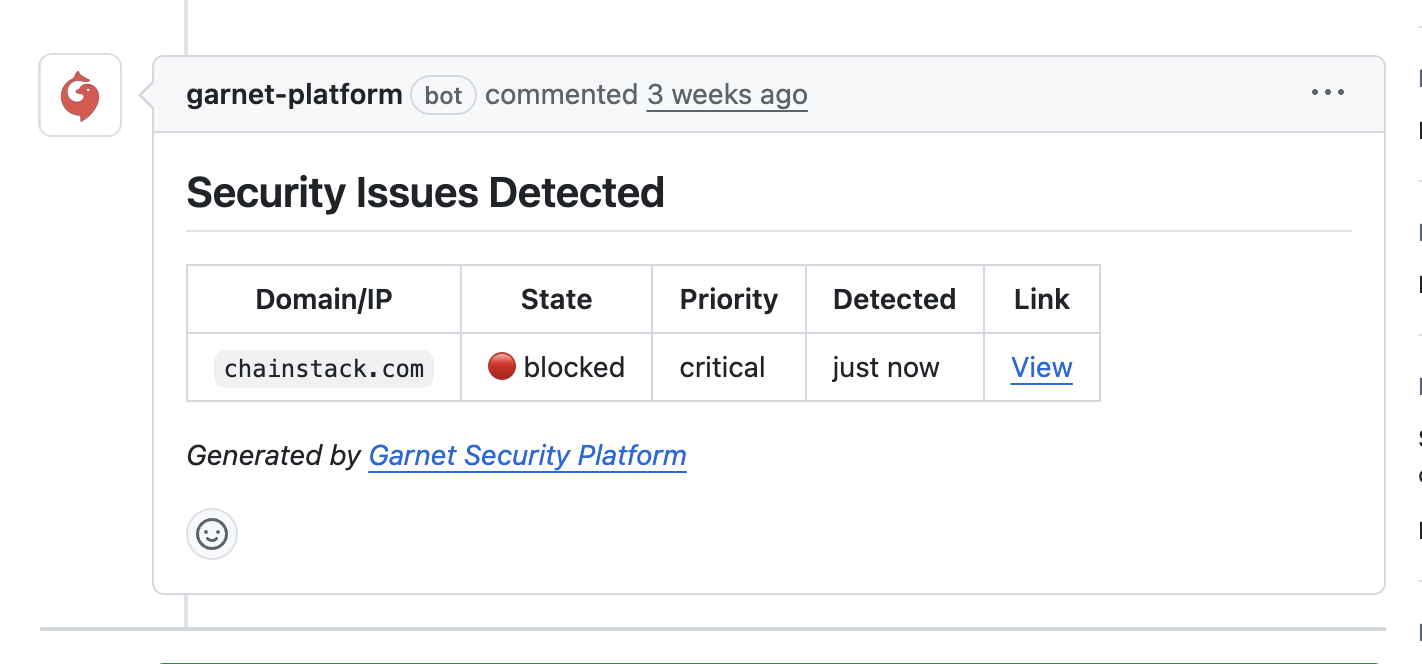Click the bot badge next to garnet-platform

click(x=442, y=95)
